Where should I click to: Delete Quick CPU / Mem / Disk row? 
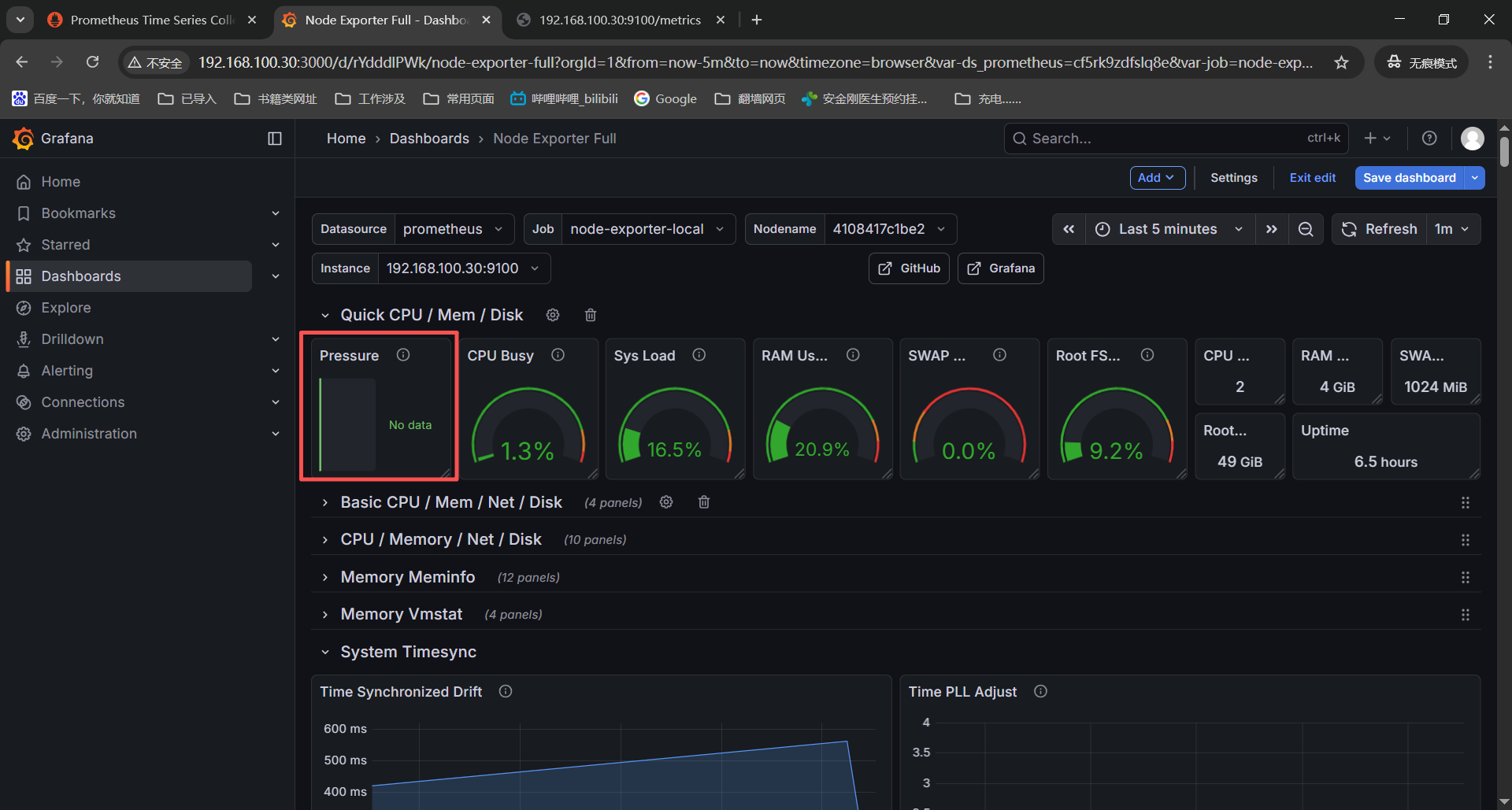tap(591, 315)
